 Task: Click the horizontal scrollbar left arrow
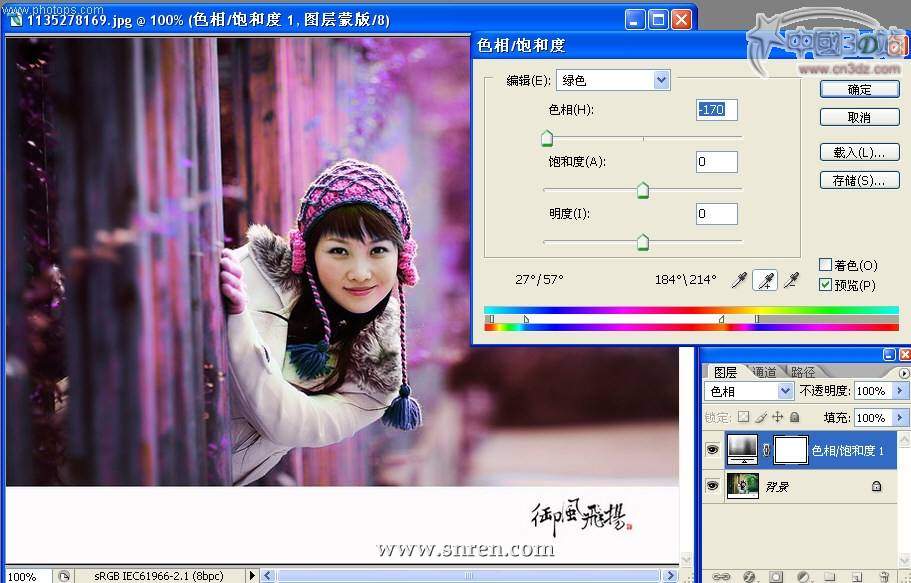coord(267,575)
